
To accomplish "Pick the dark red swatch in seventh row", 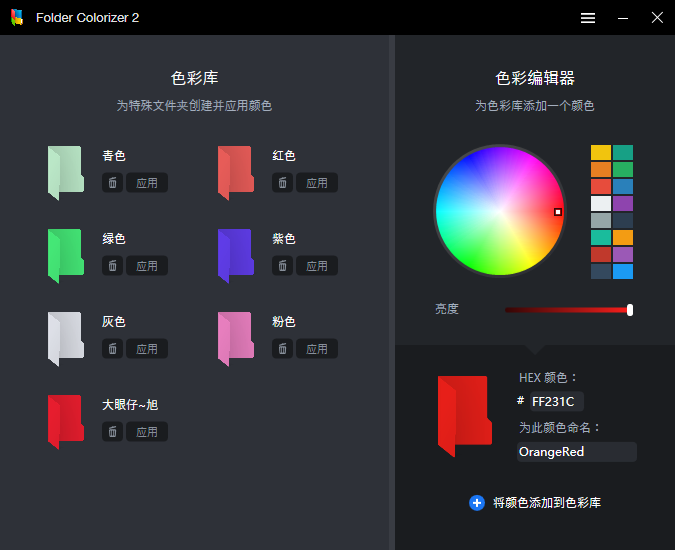I will point(601,255).
